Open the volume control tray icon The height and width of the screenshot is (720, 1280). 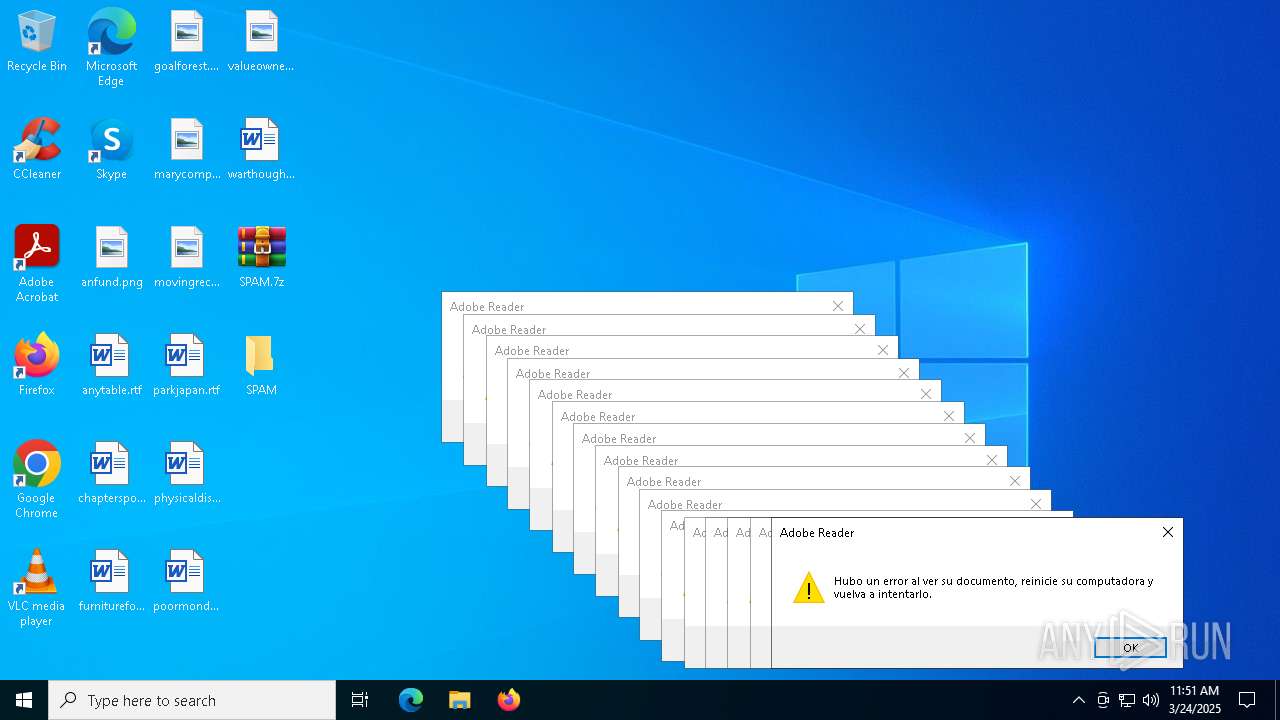[x=1151, y=700]
